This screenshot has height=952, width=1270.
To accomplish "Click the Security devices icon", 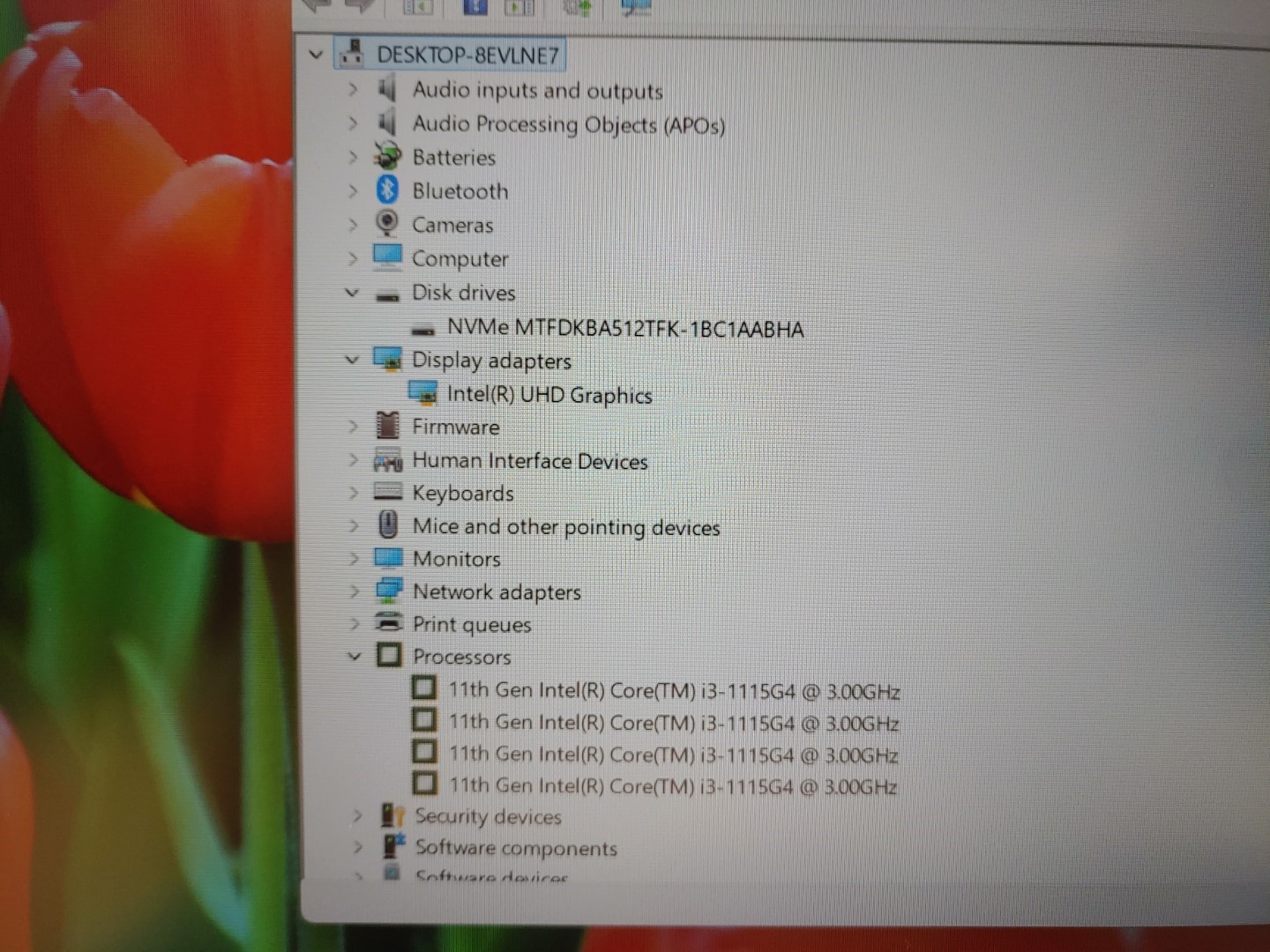I will [x=392, y=815].
